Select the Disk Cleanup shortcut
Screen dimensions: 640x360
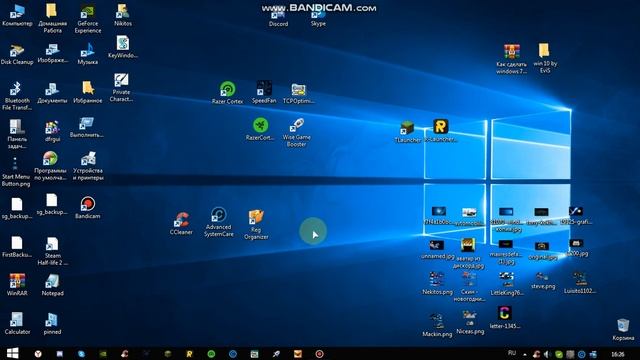point(17,54)
